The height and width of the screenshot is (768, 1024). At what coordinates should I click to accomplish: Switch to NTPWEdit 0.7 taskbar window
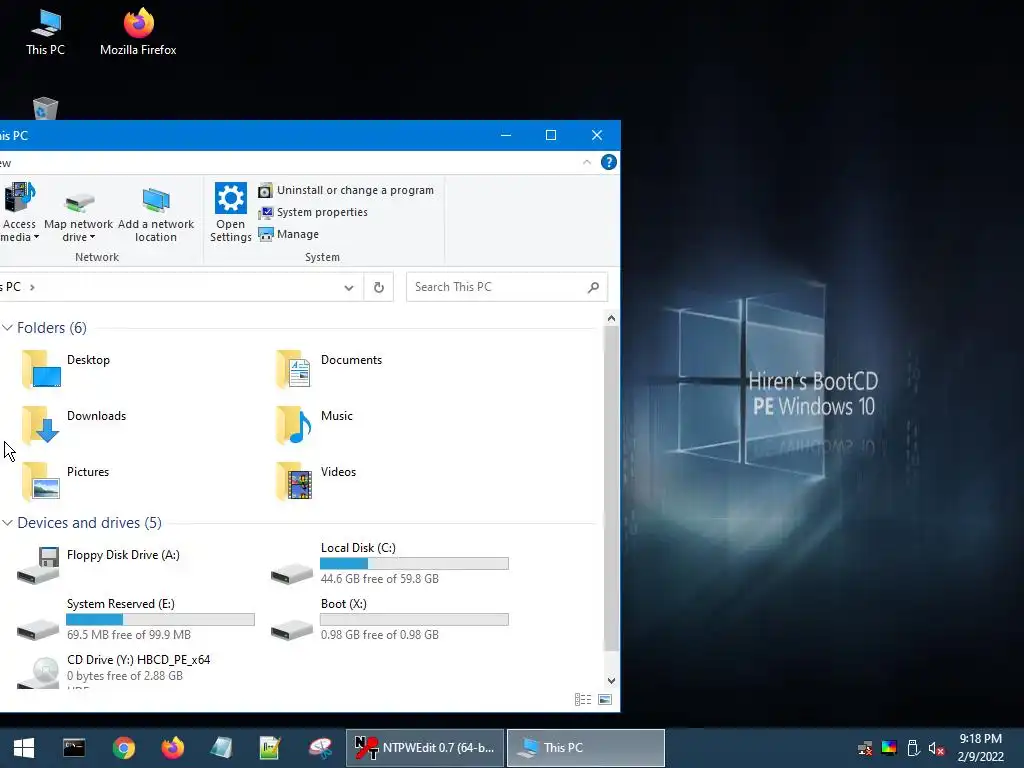[425, 748]
